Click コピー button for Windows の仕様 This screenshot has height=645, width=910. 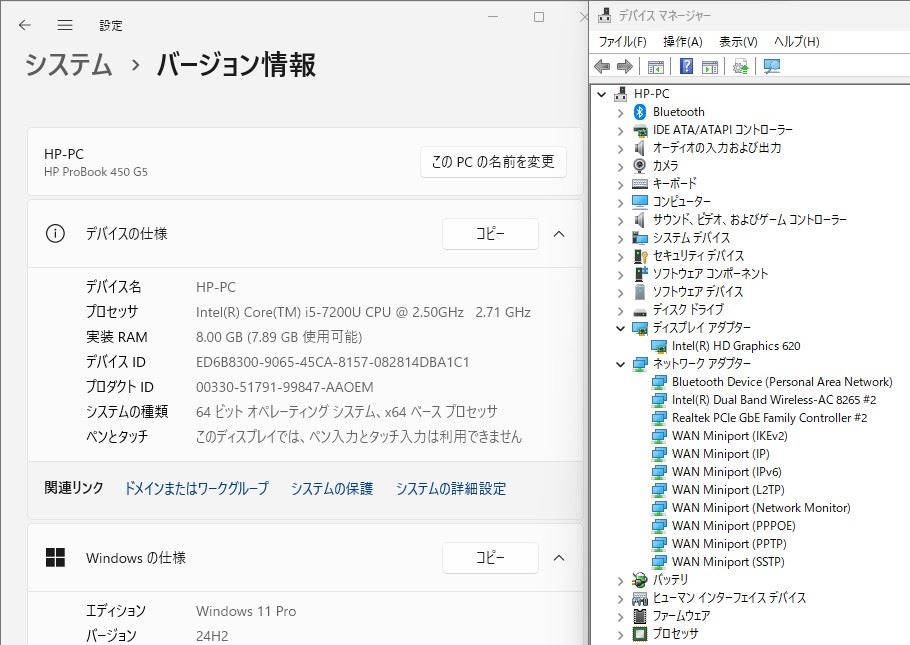click(x=490, y=558)
